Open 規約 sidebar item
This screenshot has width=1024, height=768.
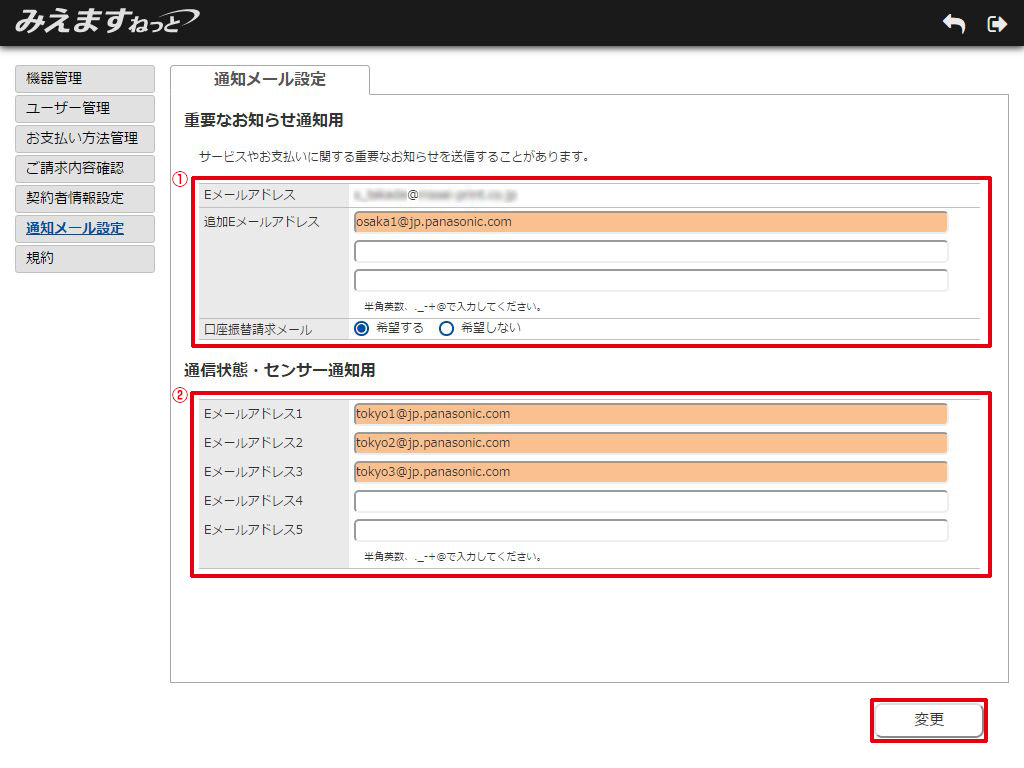pyautogui.click(x=85, y=258)
